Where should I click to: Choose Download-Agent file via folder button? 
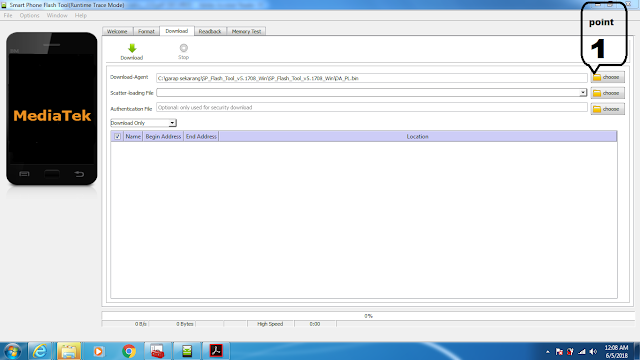tap(607, 77)
